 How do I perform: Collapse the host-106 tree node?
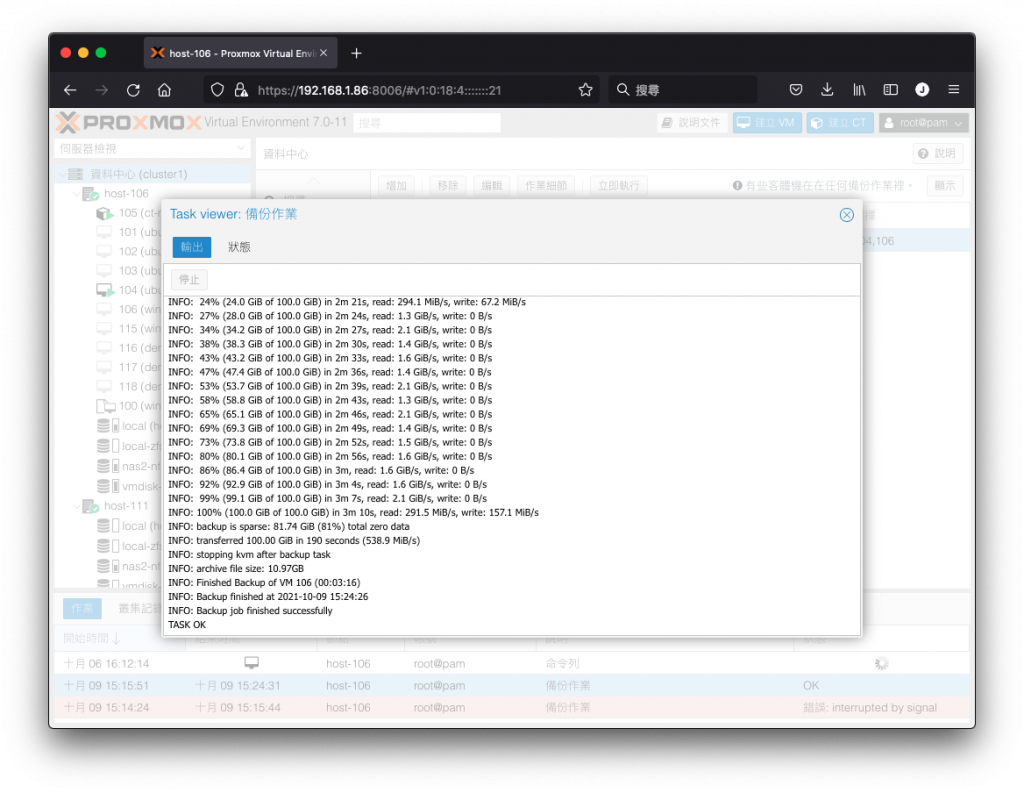pos(76,194)
